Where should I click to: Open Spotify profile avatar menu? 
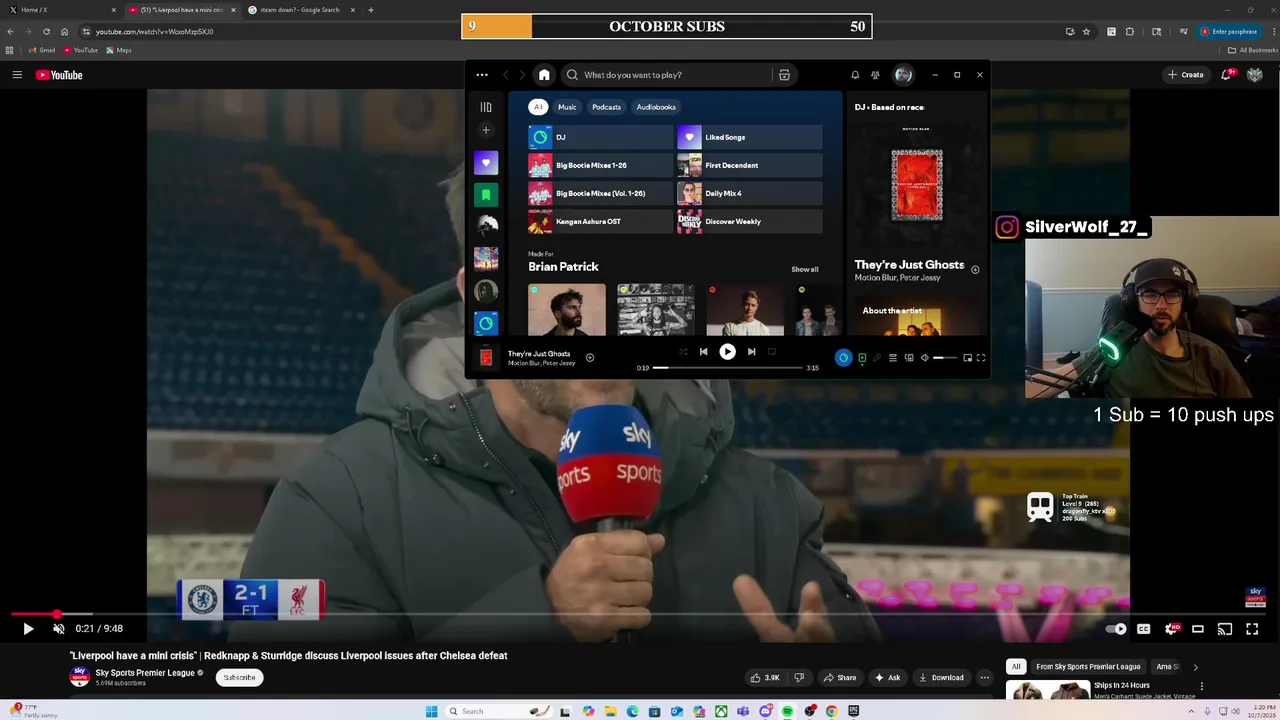point(903,75)
